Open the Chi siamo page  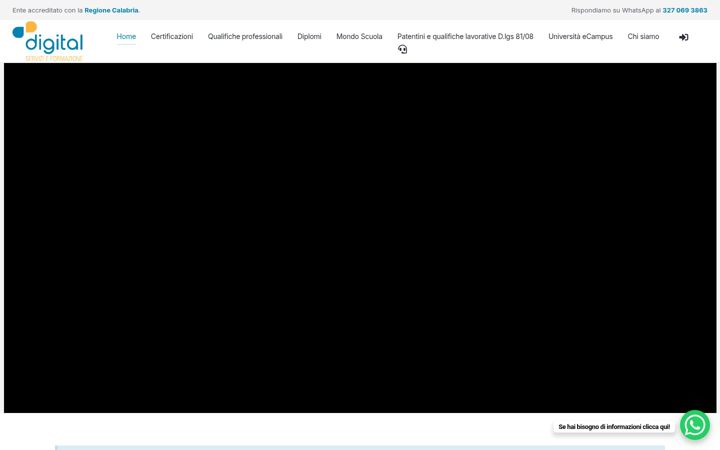click(643, 36)
